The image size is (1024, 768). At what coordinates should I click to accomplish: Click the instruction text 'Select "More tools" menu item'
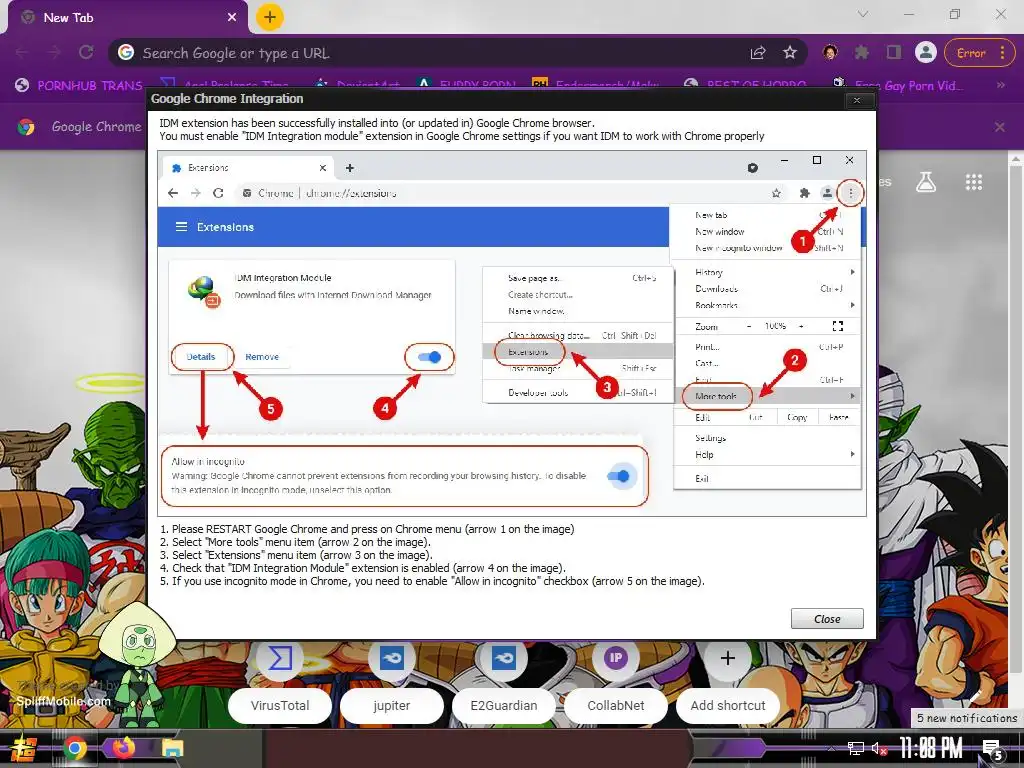coord(300,542)
